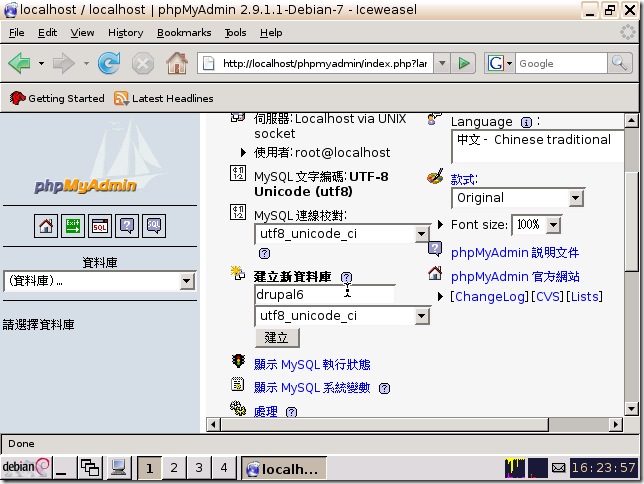Open the URL bar history dropdown
Screen dimensions: 644x484
[442, 63]
